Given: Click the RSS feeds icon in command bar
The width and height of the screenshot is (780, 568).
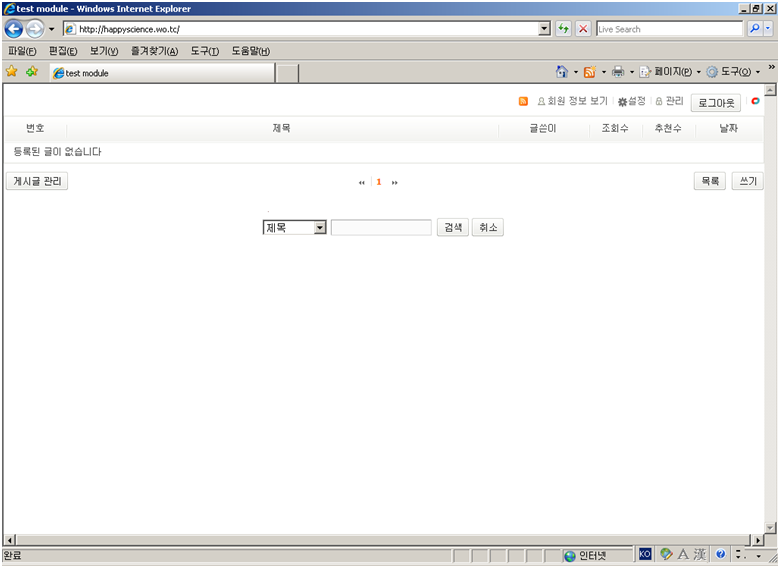Looking at the screenshot, I should point(589,72).
